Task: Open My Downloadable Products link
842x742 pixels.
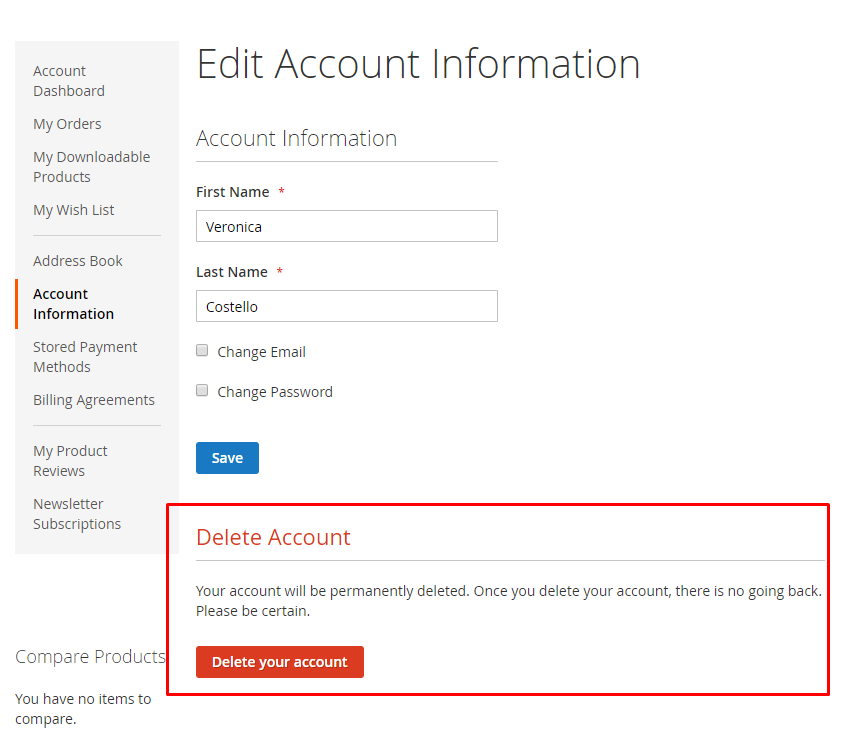Action: (x=91, y=167)
